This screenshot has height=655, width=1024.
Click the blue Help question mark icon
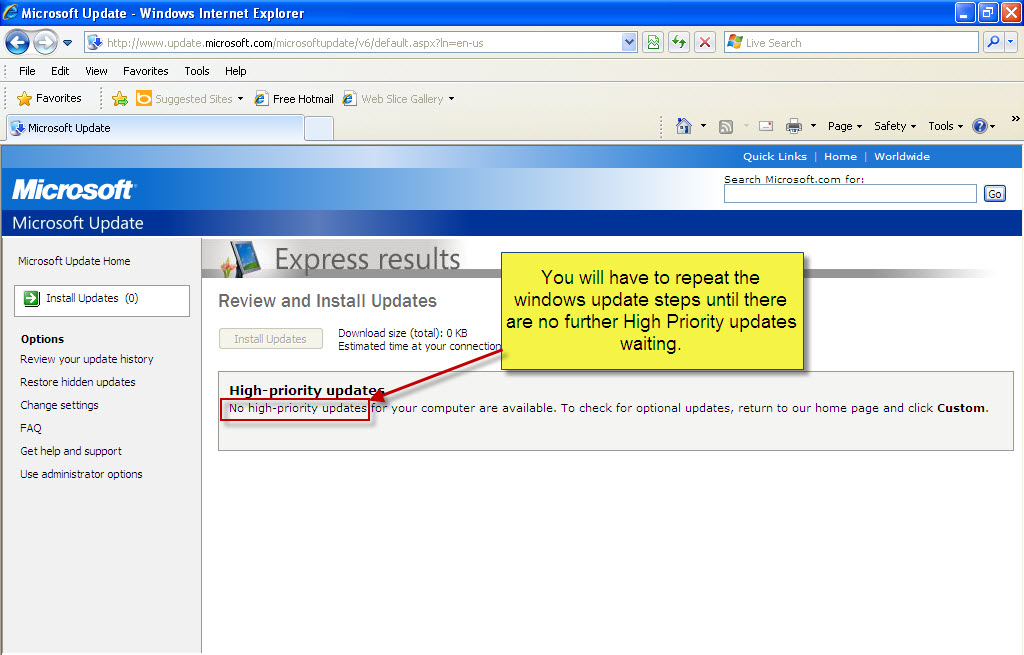pyautogui.click(x=980, y=126)
